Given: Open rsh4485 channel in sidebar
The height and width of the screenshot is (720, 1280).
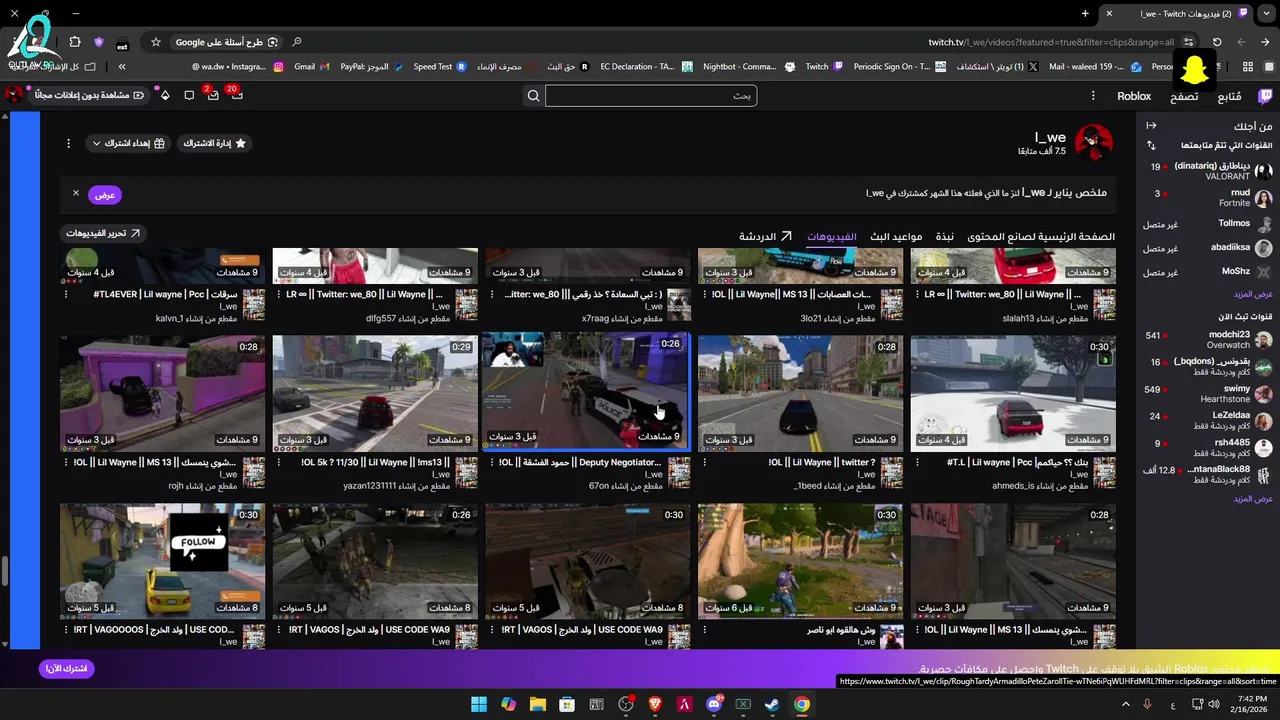Looking at the screenshot, I should tap(1208, 447).
